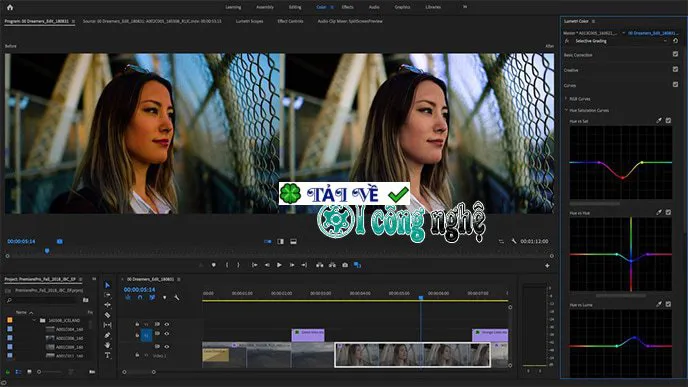Screen dimensions: 688x387
Task: Pick Hue vs Luma eyedropper
Action: (x=659, y=304)
